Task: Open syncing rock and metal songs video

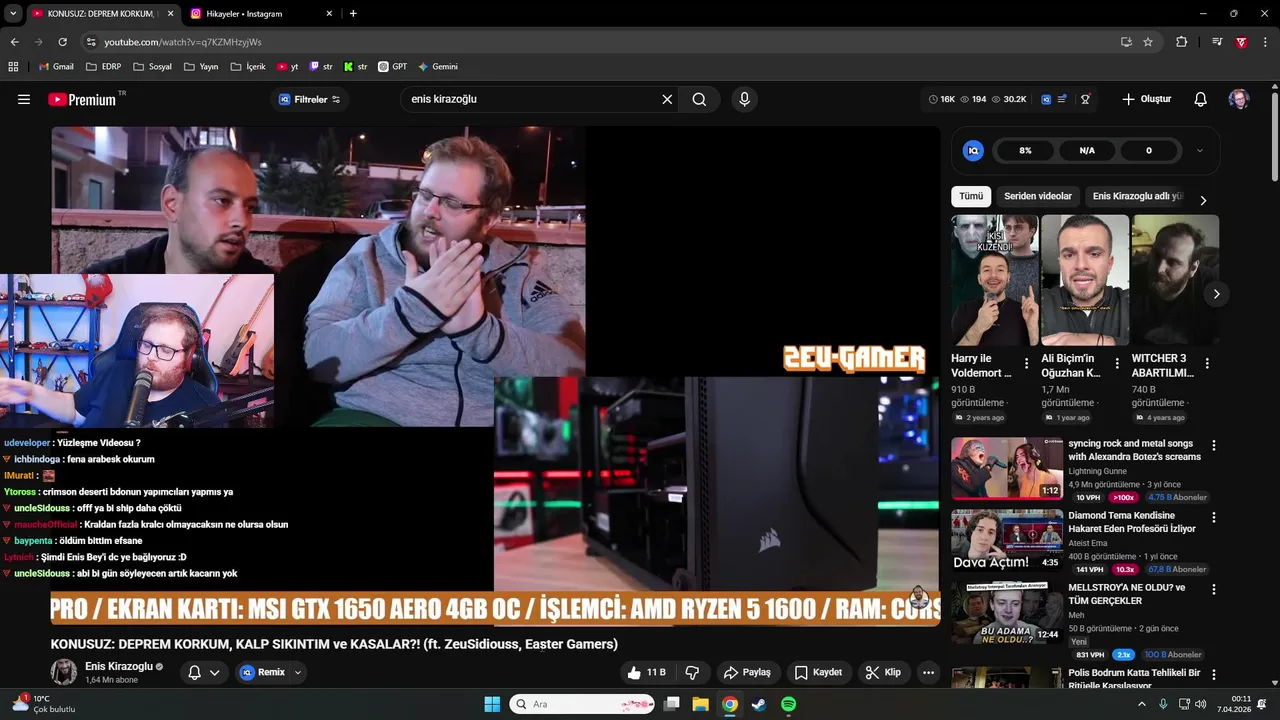Action: pyautogui.click(x=1134, y=450)
